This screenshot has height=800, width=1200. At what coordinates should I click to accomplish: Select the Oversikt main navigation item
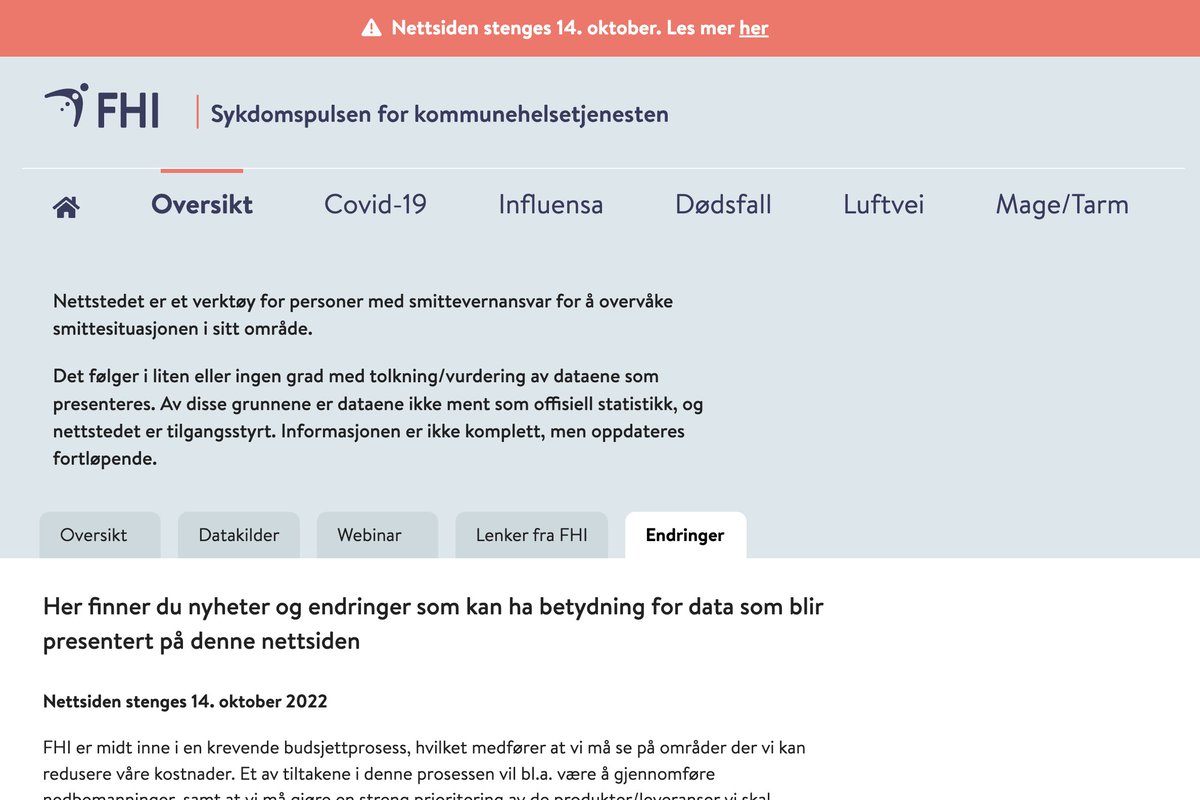(202, 204)
